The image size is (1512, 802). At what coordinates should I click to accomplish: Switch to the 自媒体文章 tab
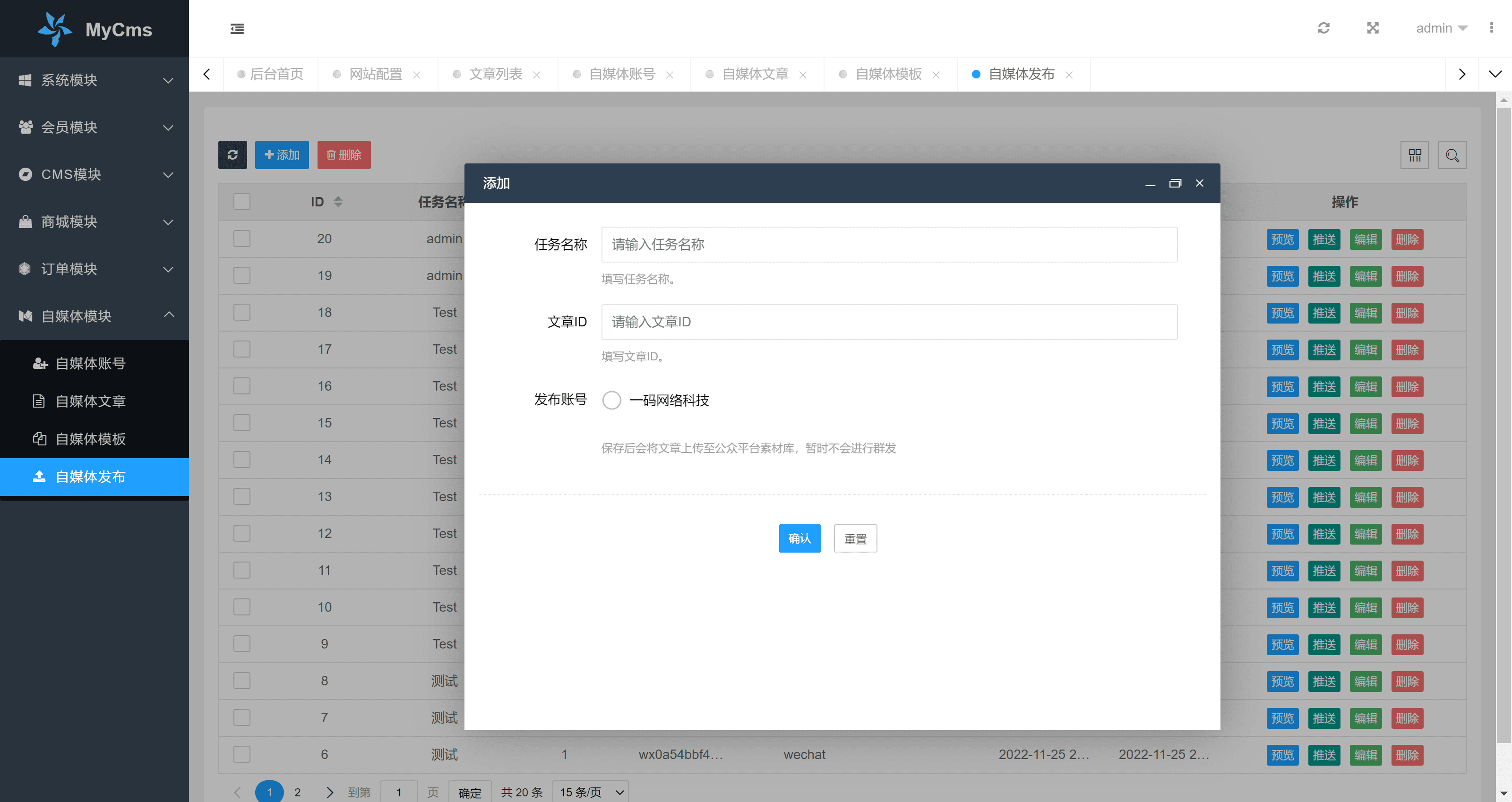point(755,74)
